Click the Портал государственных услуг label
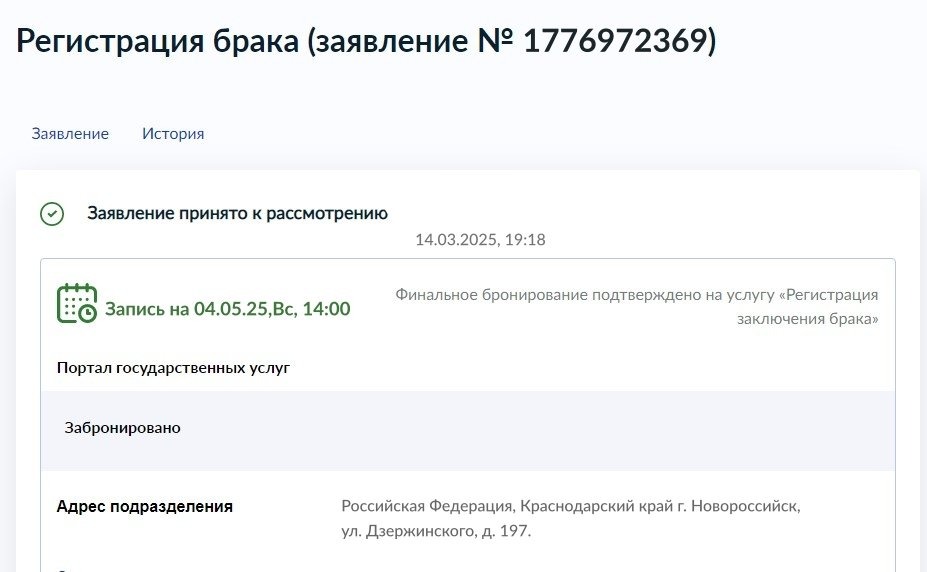The height and width of the screenshot is (572, 927). [x=173, y=368]
